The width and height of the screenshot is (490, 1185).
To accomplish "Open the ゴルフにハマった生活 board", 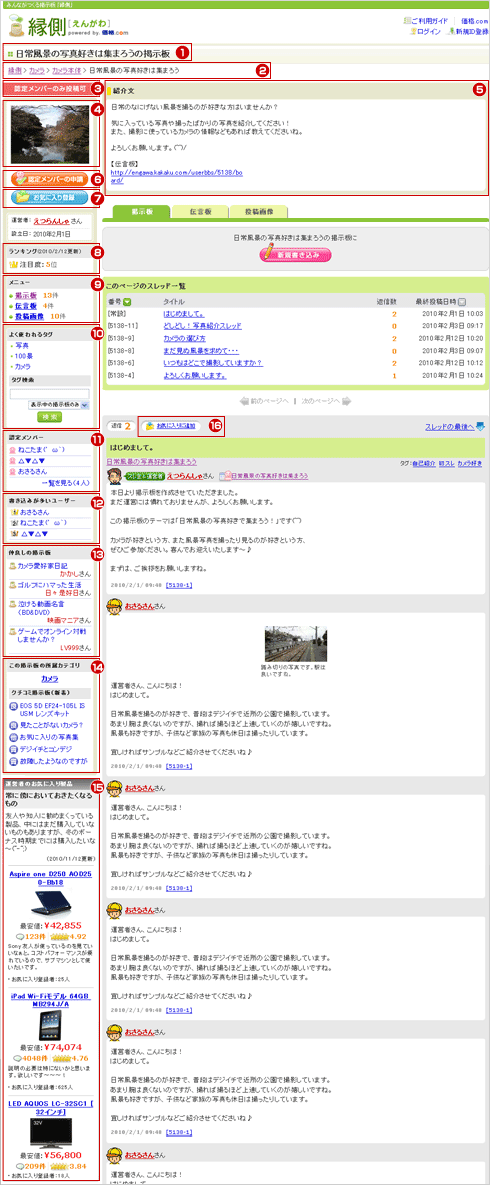I will 48,584.
